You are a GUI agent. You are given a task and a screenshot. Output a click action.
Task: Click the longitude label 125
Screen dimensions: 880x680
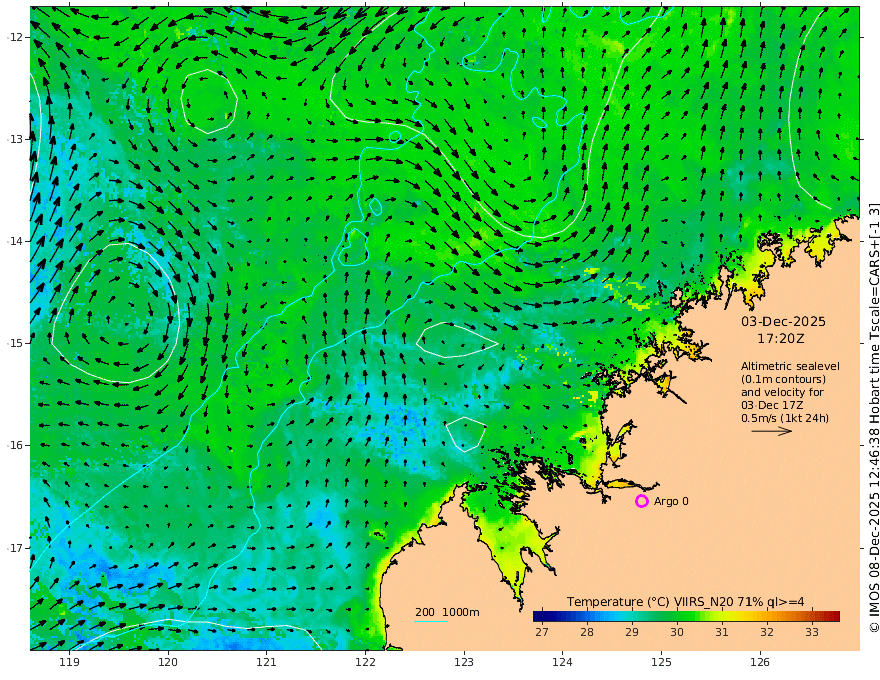pyautogui.click(x=662, y=662)
